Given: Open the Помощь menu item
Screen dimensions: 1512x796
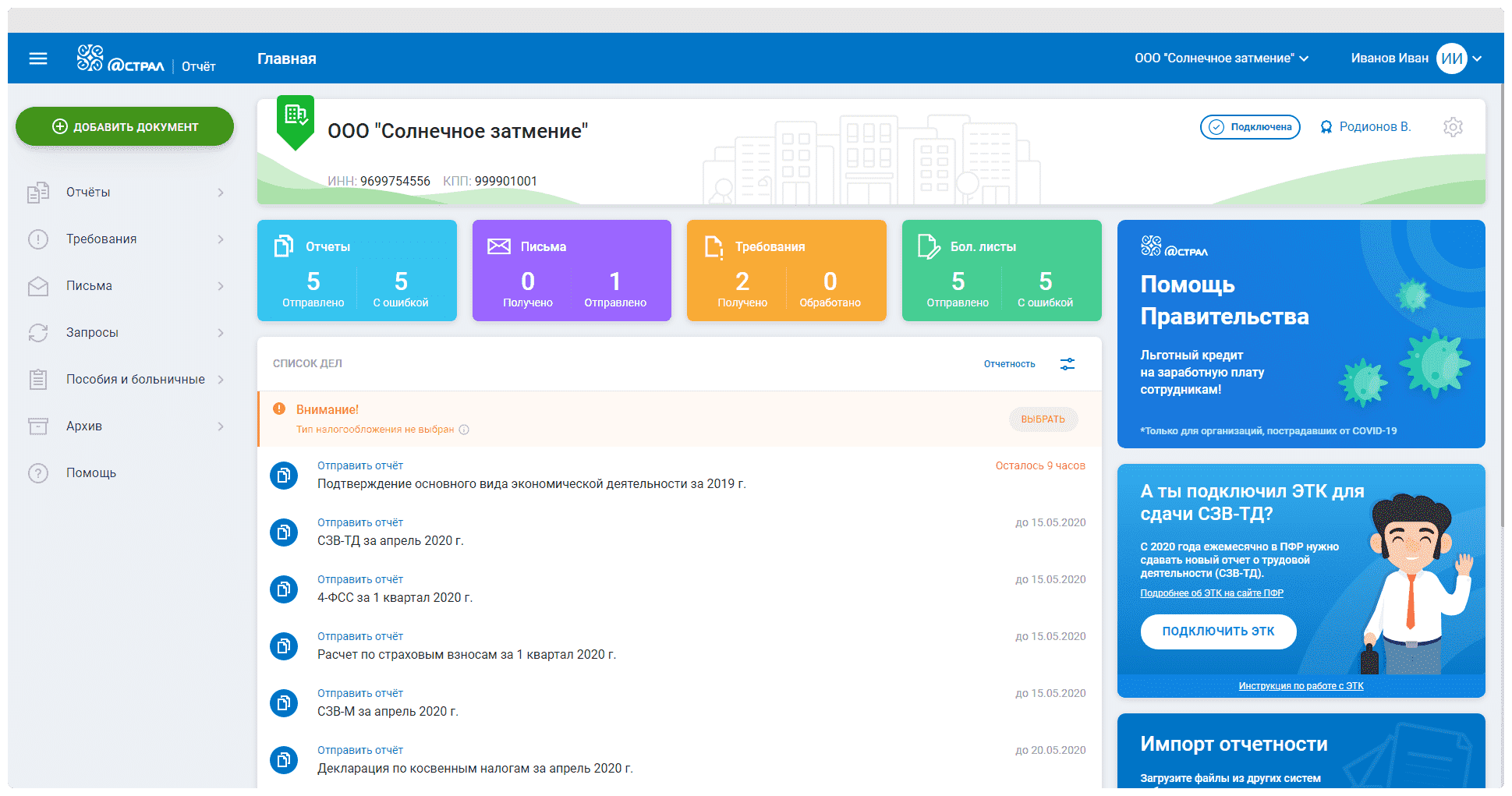Looking at the screenshot, I should point(125,473).
